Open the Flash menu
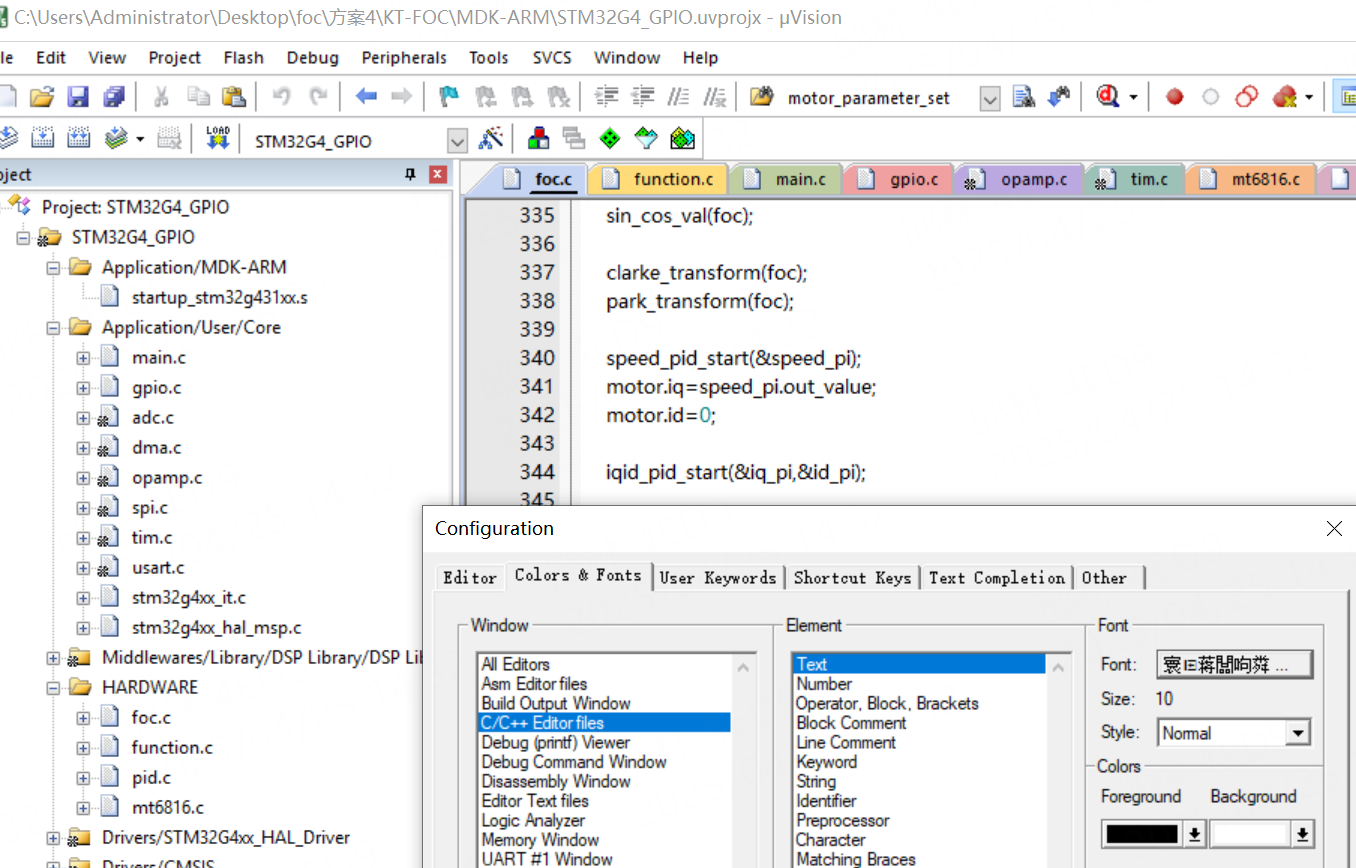This screenshot has width=1356, height=868. (x=244, y=58)
